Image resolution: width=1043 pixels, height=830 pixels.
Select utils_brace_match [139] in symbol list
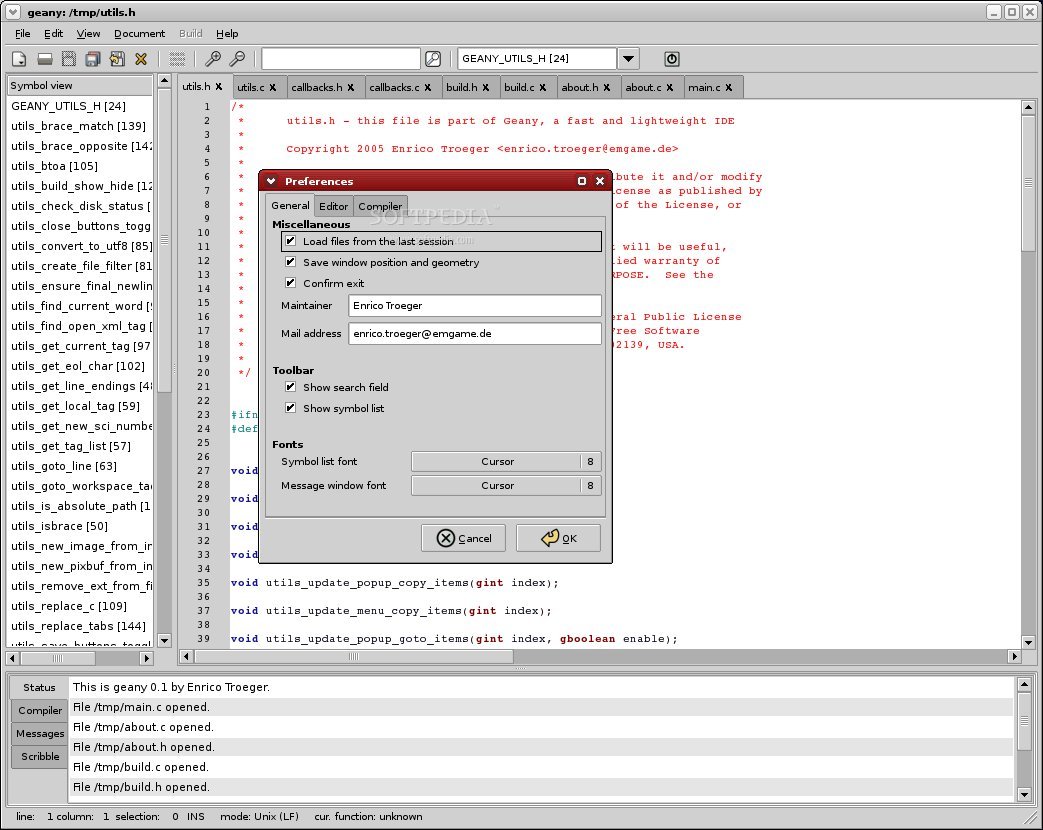coord(80,126)
